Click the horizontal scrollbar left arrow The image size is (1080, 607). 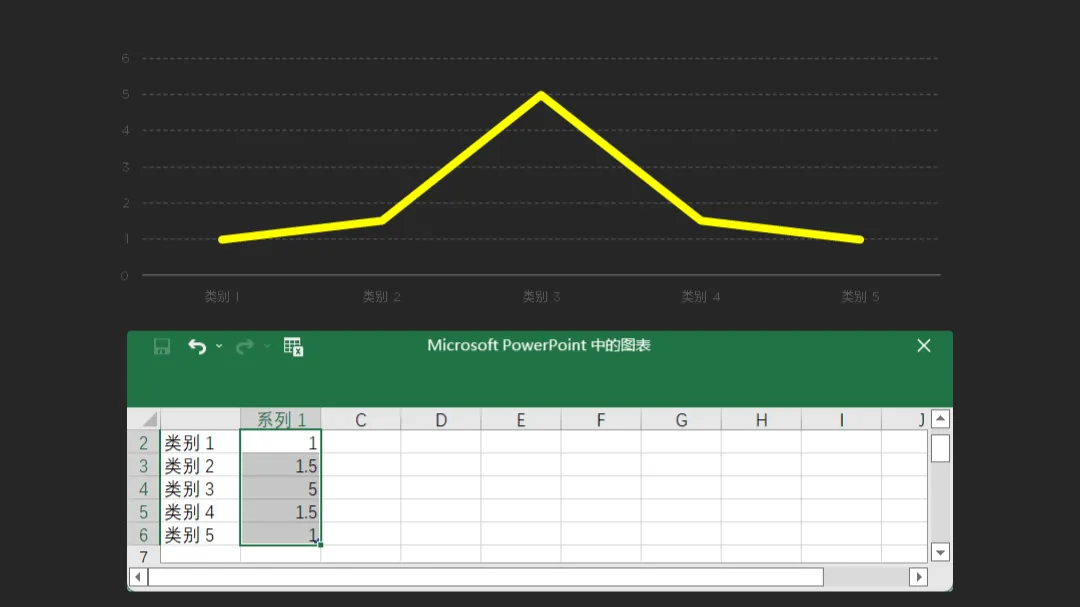(x=138, y=577)
